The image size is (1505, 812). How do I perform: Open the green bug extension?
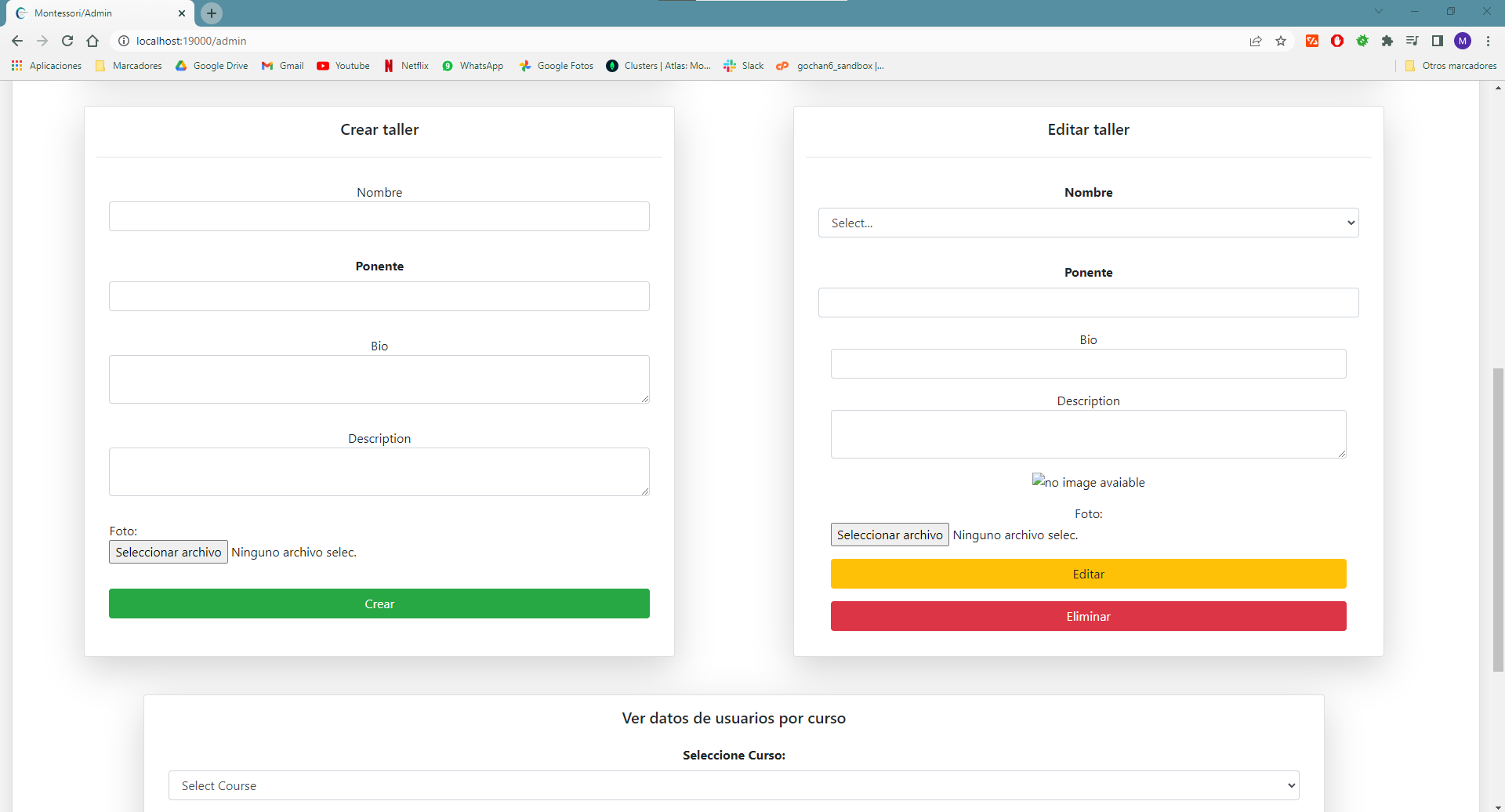[1362, 41]
